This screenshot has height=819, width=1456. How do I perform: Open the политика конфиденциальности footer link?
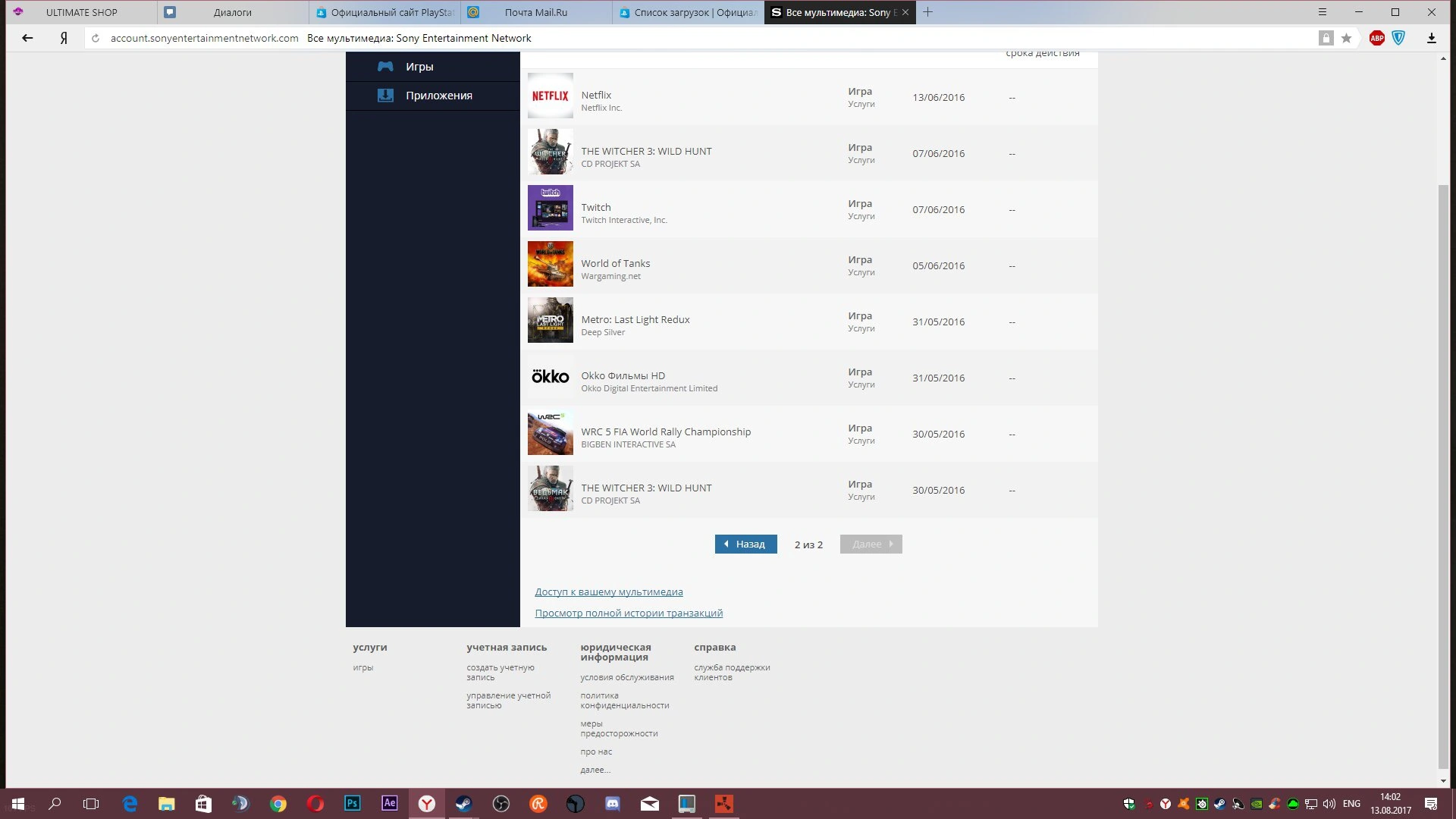tap(625, 701)
